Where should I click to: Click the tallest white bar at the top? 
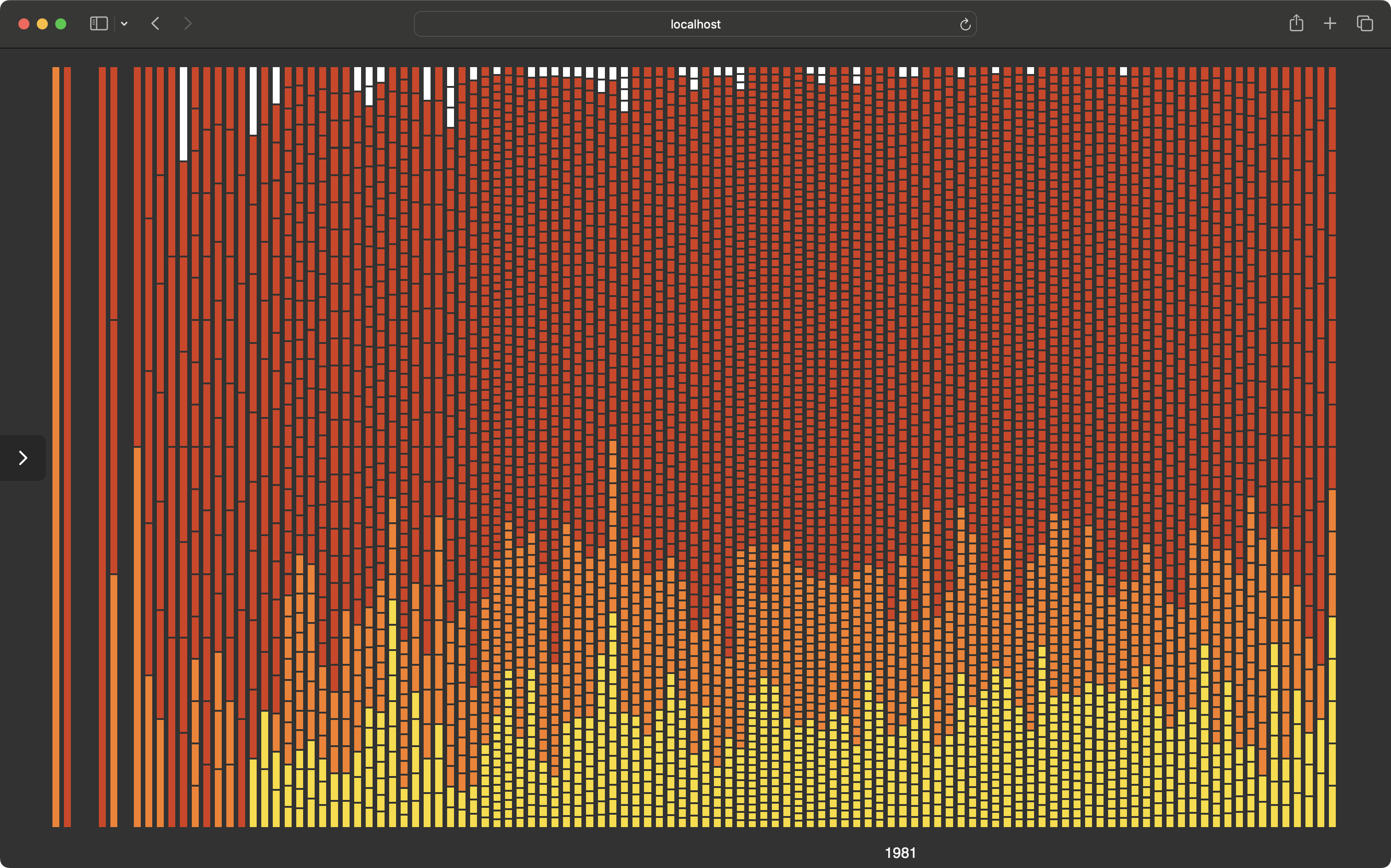183,114
